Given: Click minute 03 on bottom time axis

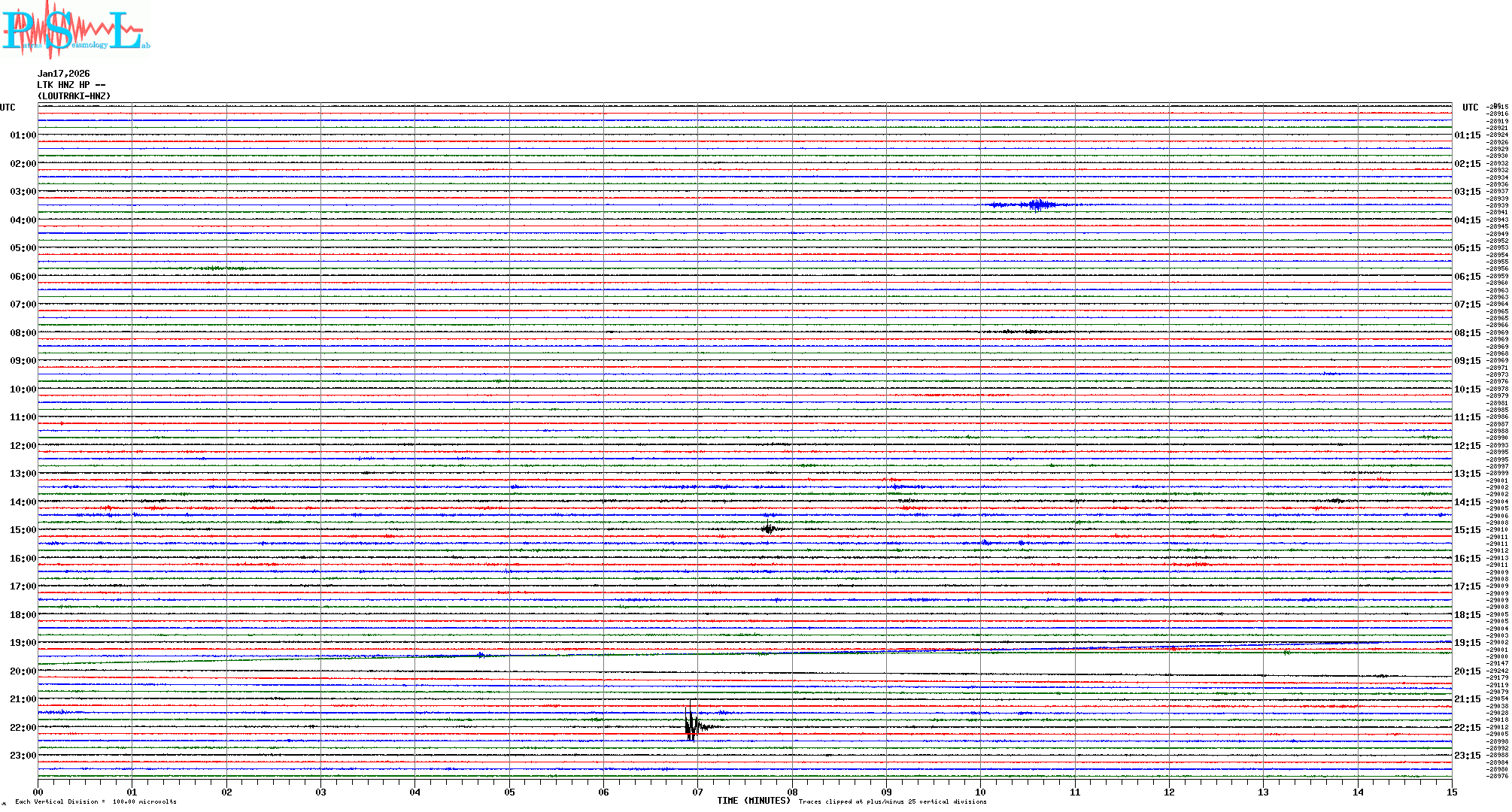Looking at the screenshot, I should (x=320, y=792).
